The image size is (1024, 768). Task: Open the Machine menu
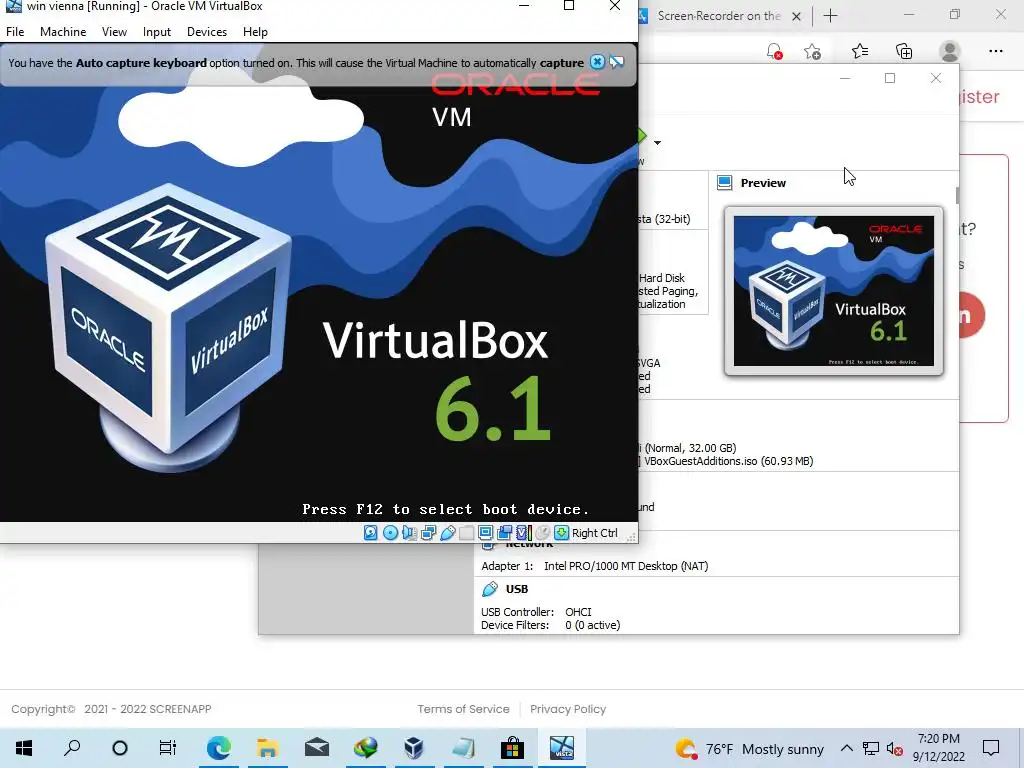(x=63, y=31)
